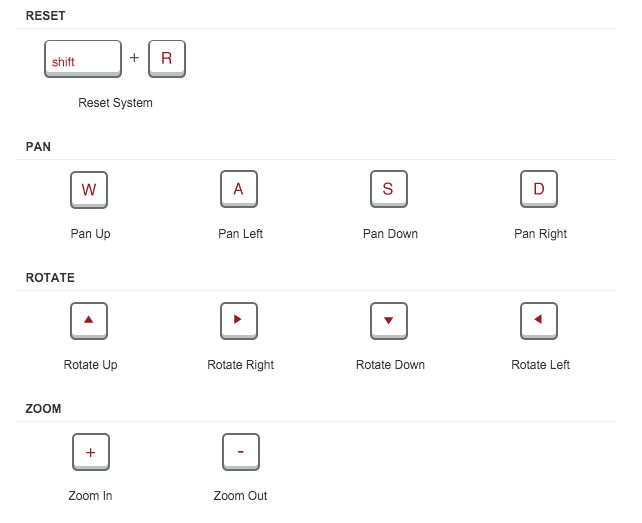Viewport: 642px width, 523px height.
Task: Click the ZOOM section heading
Action: click(43, 409)
